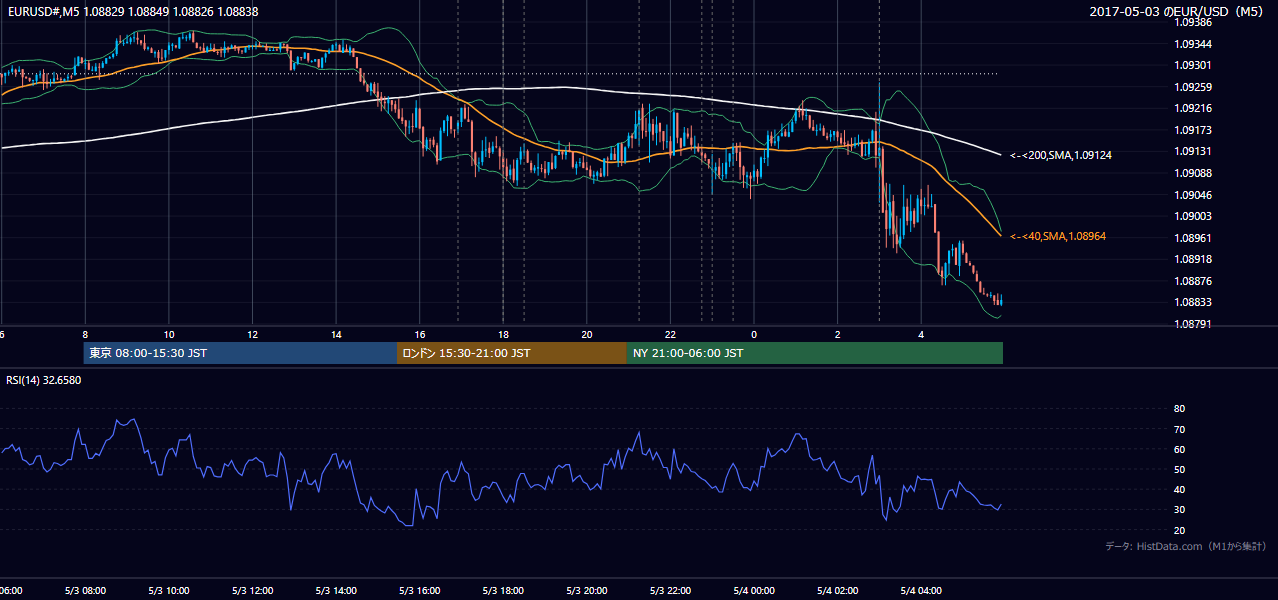Click price axis label 1.09003
Screen dimensions: 1278x600
[1193, 216]
